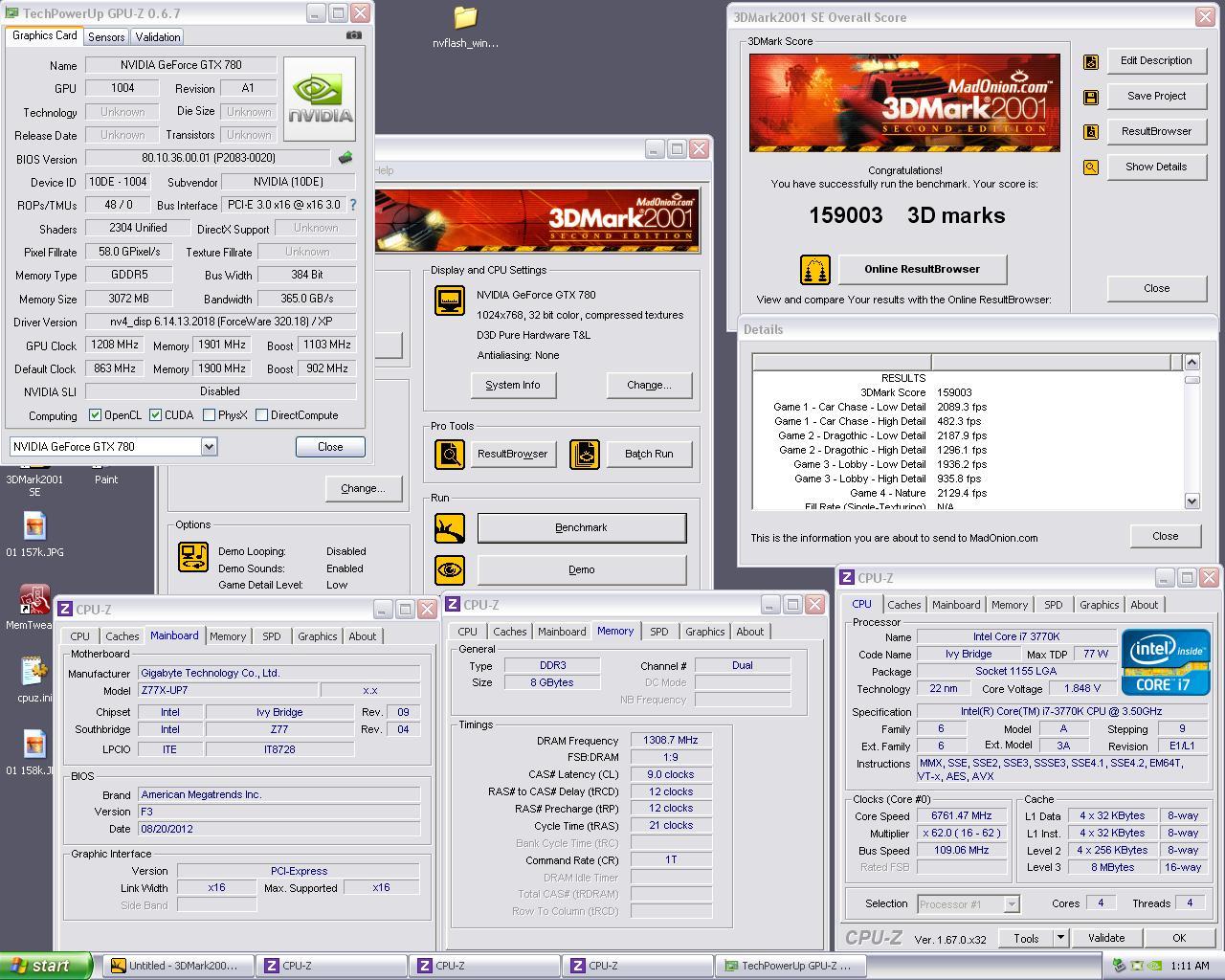Click the BIOS save chip icon in GPU-Z
The width and height of the screenshot is (1225, 980).
coord(345,158)
